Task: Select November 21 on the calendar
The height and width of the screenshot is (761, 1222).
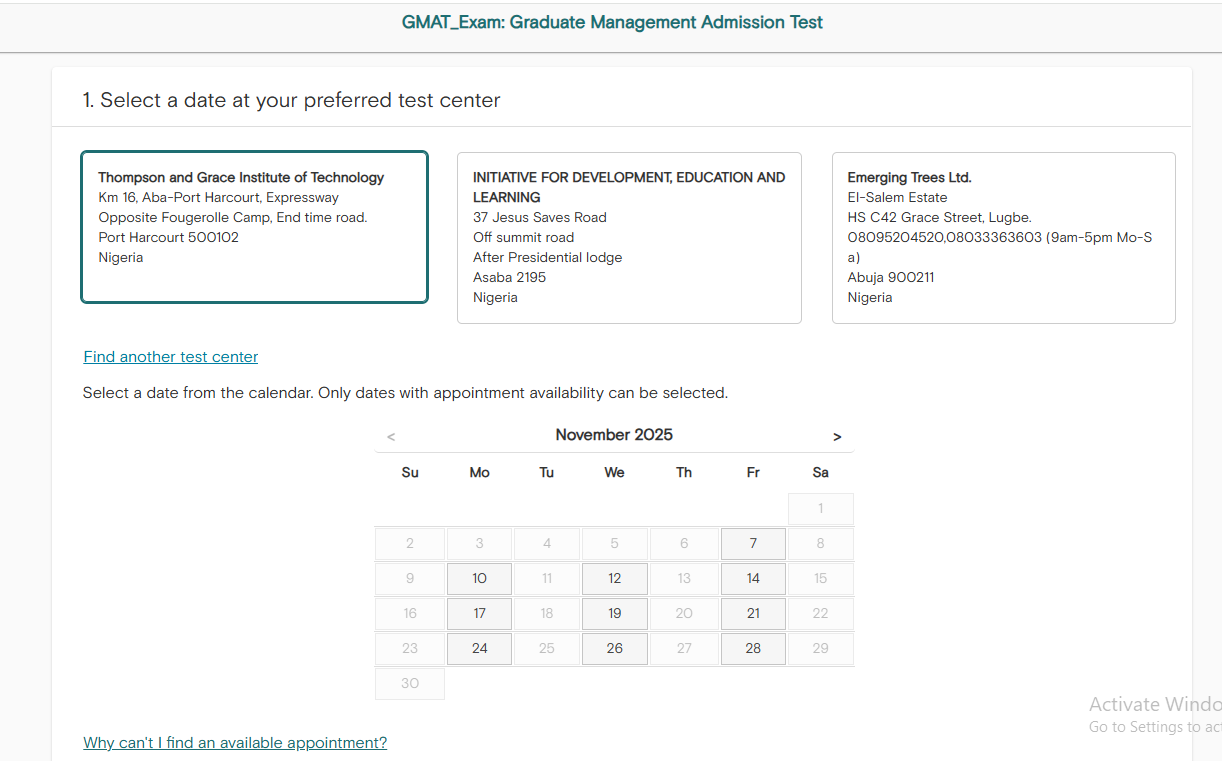Action: pos(753,613)
